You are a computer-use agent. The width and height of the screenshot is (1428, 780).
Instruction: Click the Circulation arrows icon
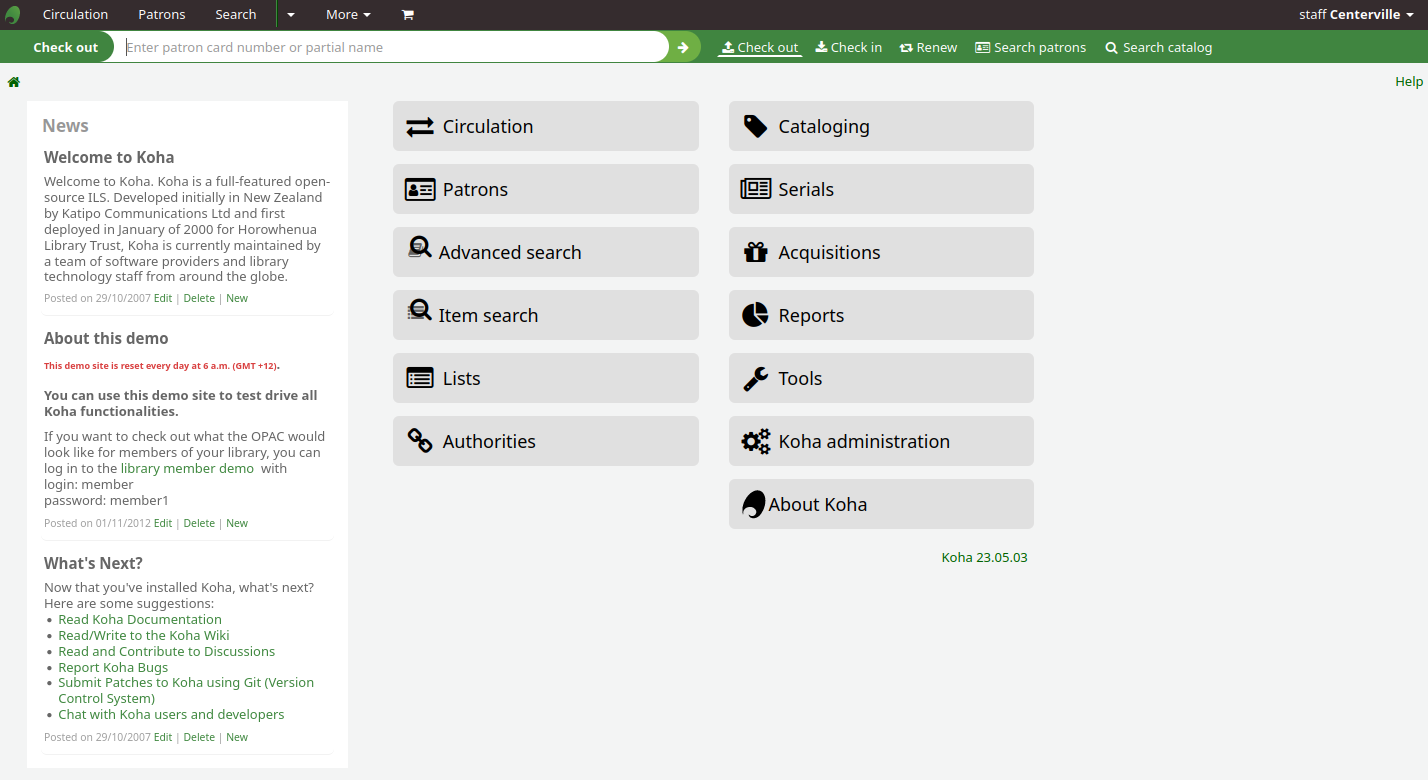[420, 127]
